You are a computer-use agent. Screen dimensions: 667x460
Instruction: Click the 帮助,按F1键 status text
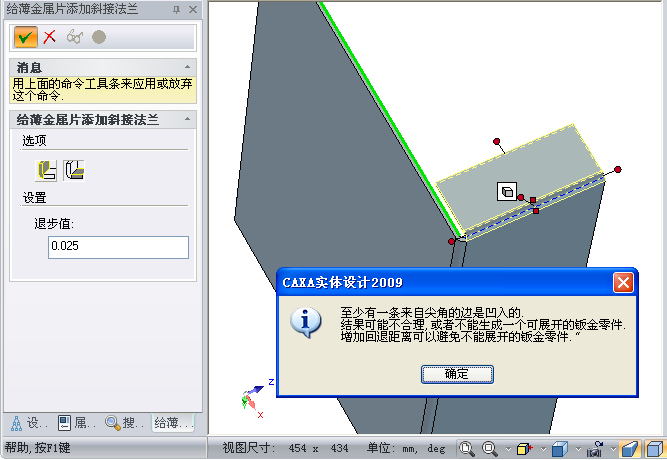point(38,448)
